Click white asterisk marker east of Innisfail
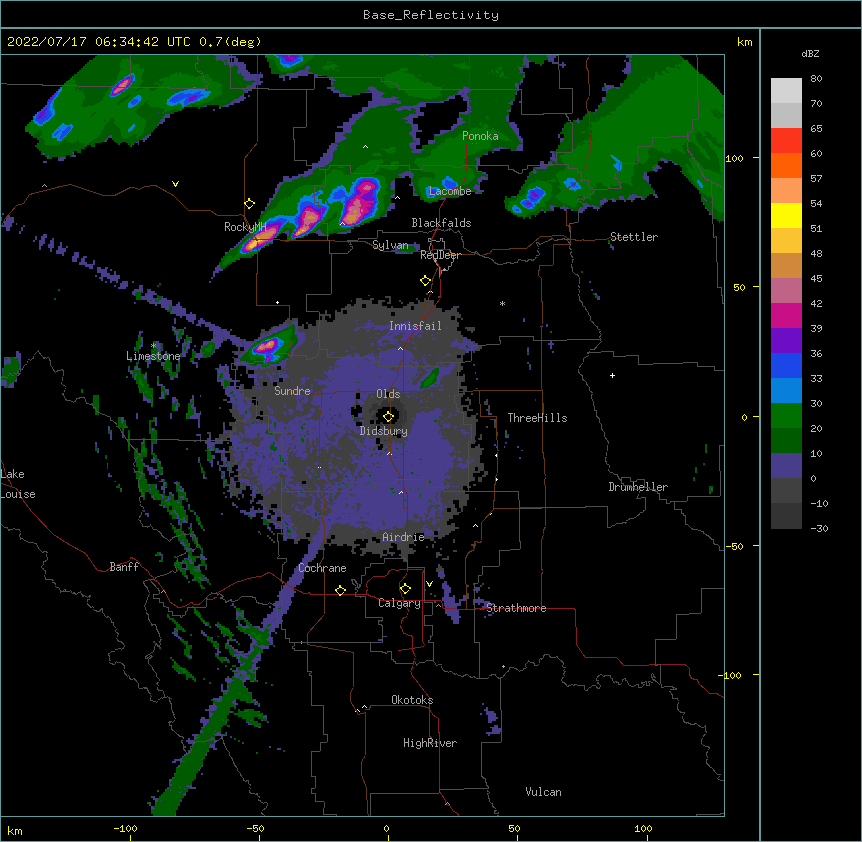 pos(502,303)
